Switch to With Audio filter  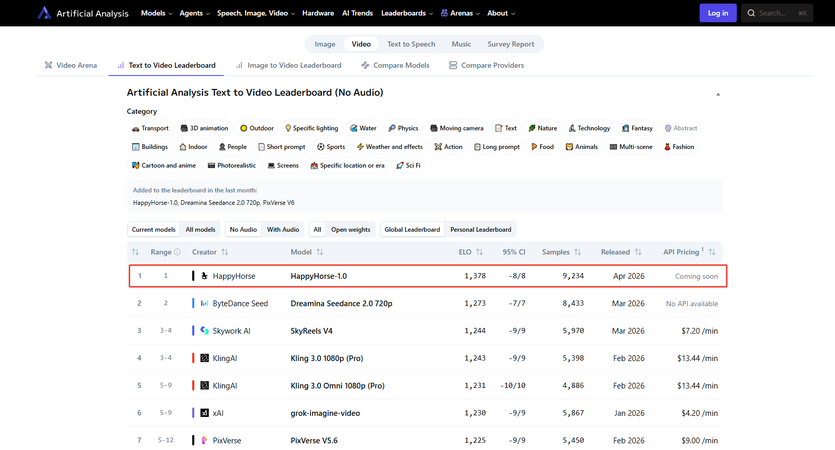283,230
